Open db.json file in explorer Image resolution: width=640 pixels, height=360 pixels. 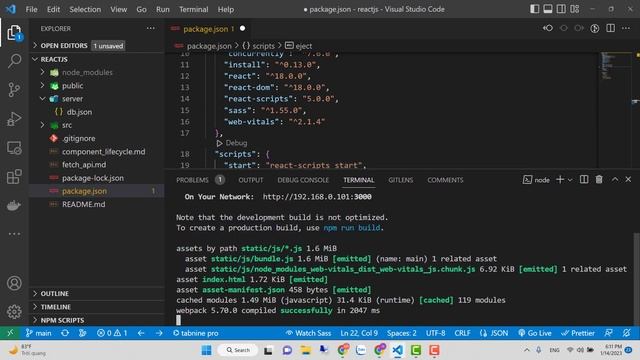(x=79, y=112)
